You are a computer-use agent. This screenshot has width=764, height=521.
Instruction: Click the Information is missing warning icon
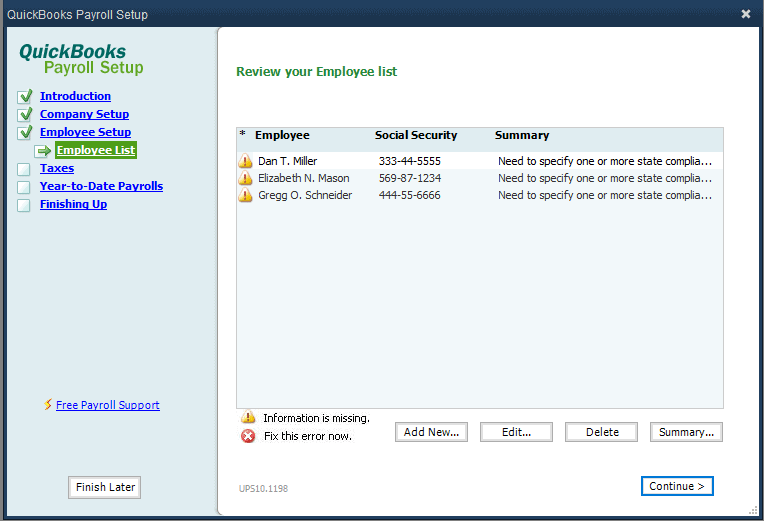(248, 417)
